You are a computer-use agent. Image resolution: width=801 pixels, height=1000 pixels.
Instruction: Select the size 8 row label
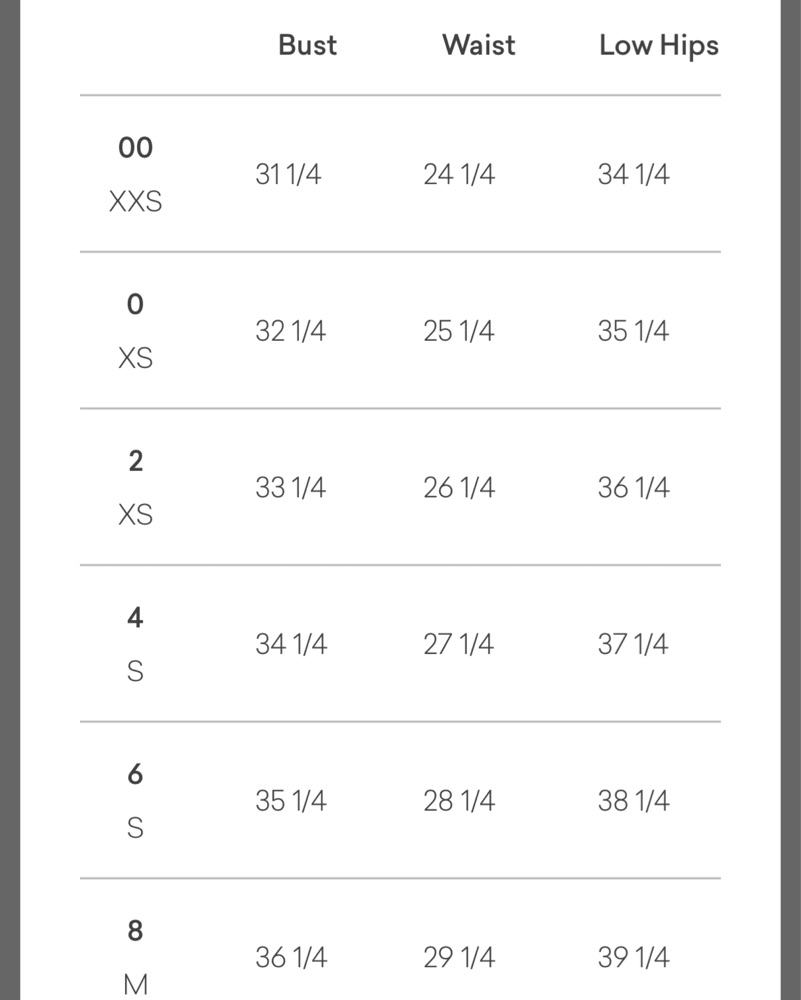click(x=135, y=931)
